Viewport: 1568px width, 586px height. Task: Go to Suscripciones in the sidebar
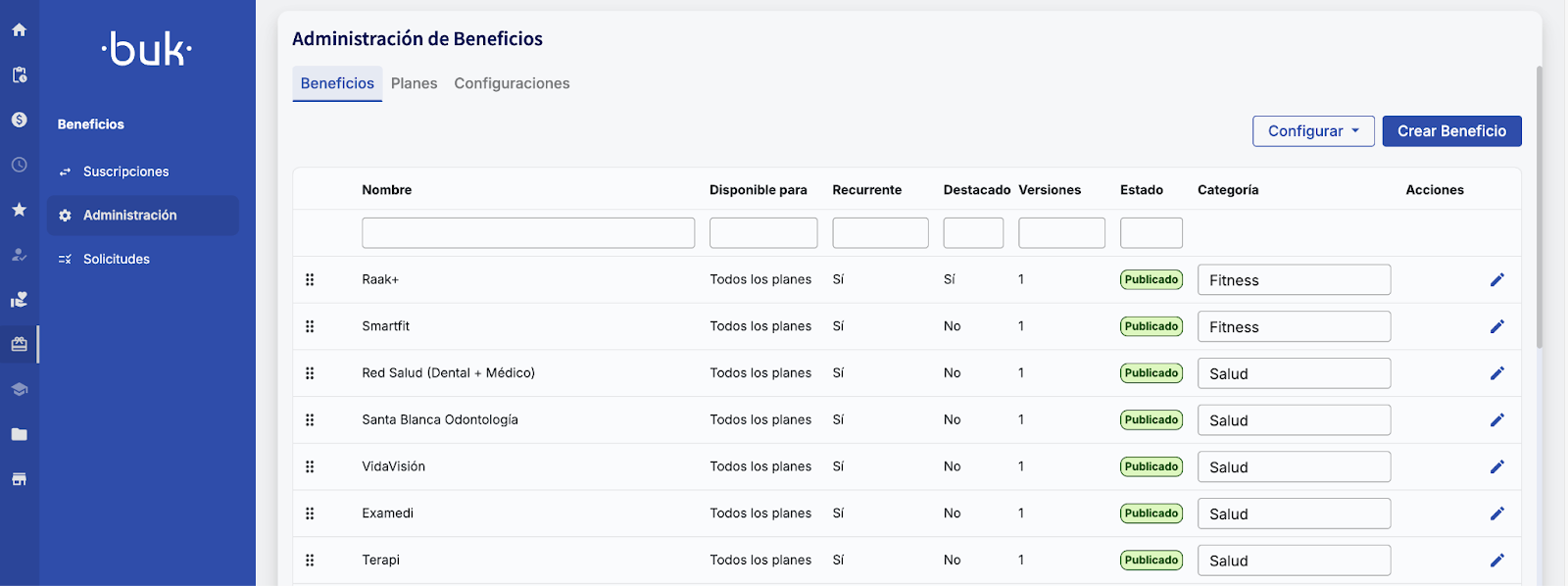click(x=125, y=171)
